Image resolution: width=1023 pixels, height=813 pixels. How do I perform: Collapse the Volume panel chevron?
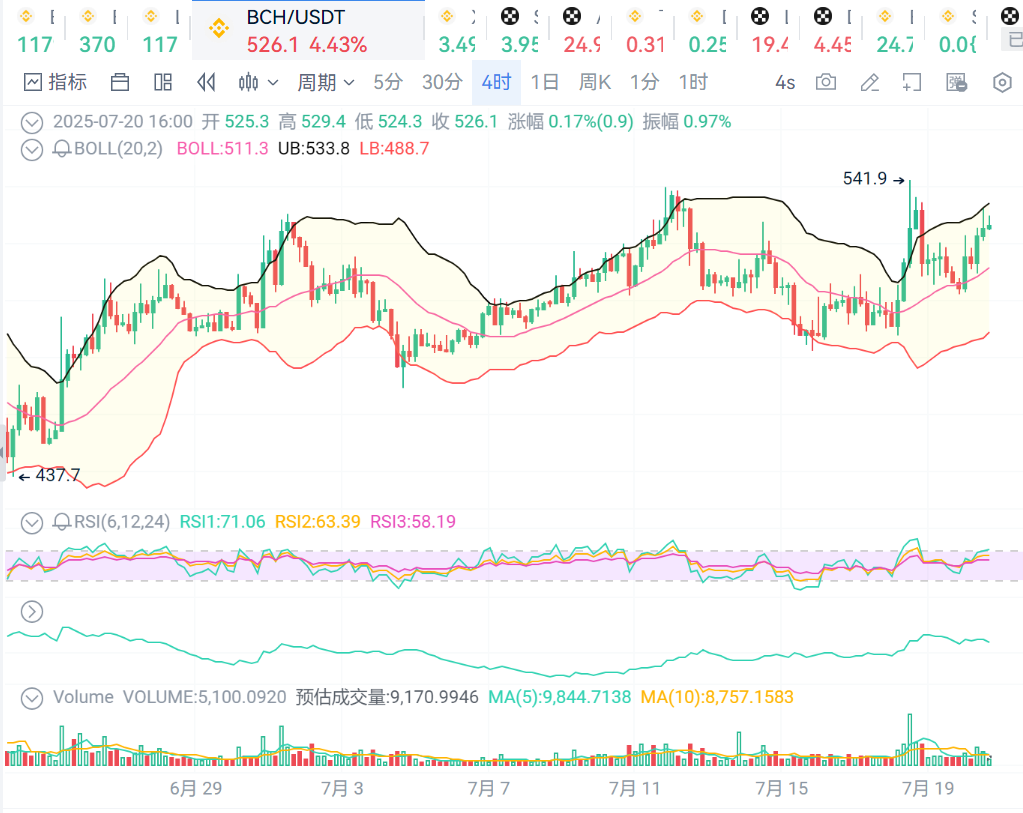pos(32,698)
